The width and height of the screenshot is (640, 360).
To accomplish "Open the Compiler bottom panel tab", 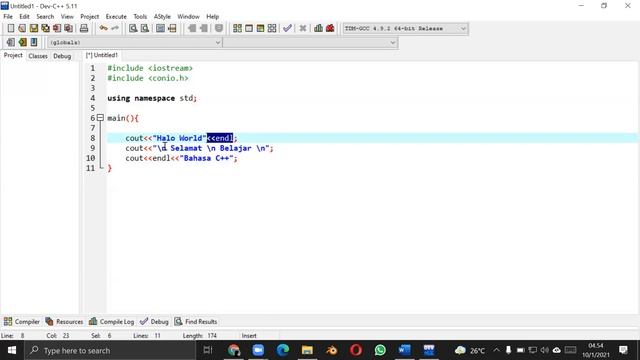I will pos(22,322).
